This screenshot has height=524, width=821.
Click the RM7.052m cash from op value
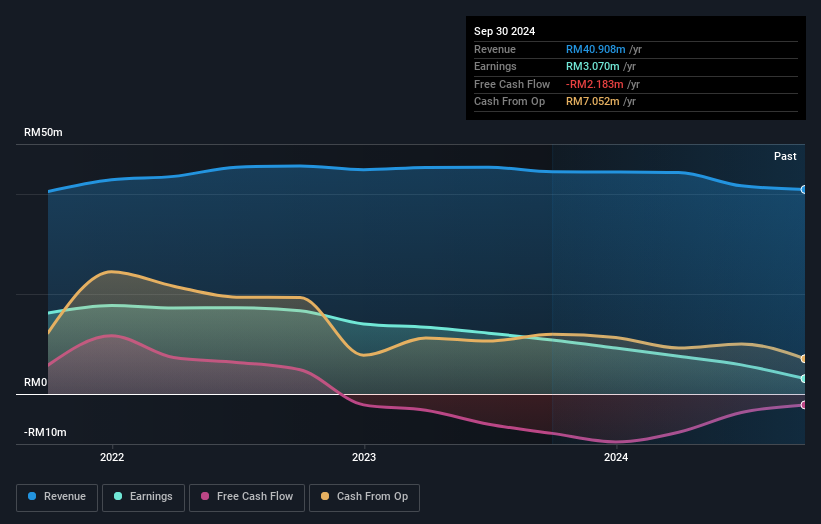593,102
